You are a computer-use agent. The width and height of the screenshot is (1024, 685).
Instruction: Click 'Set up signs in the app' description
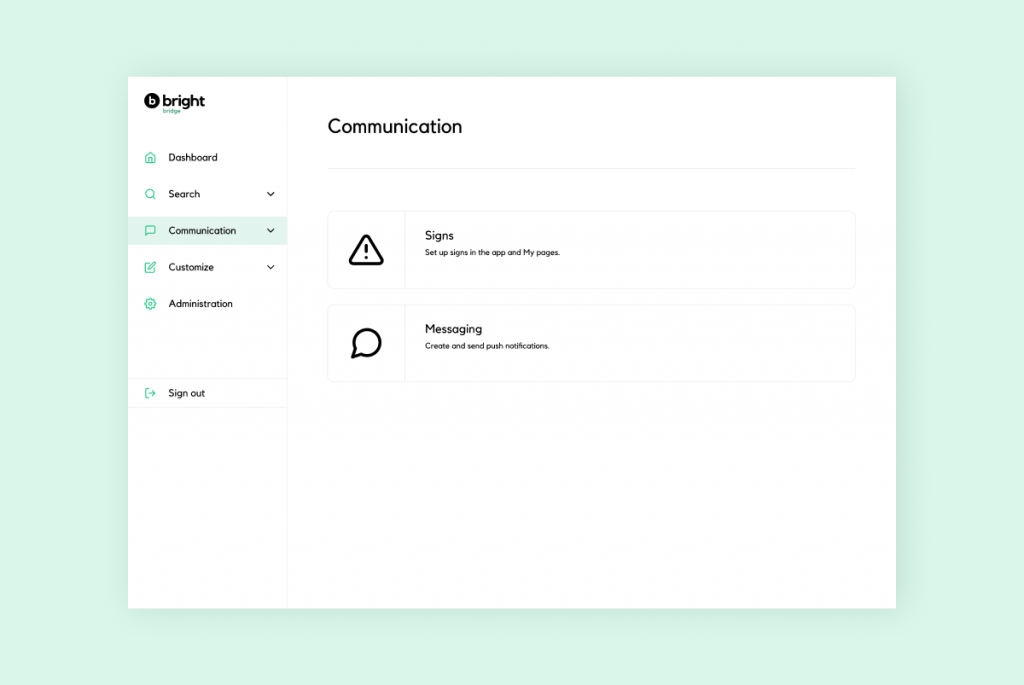[x=492, y=253]
